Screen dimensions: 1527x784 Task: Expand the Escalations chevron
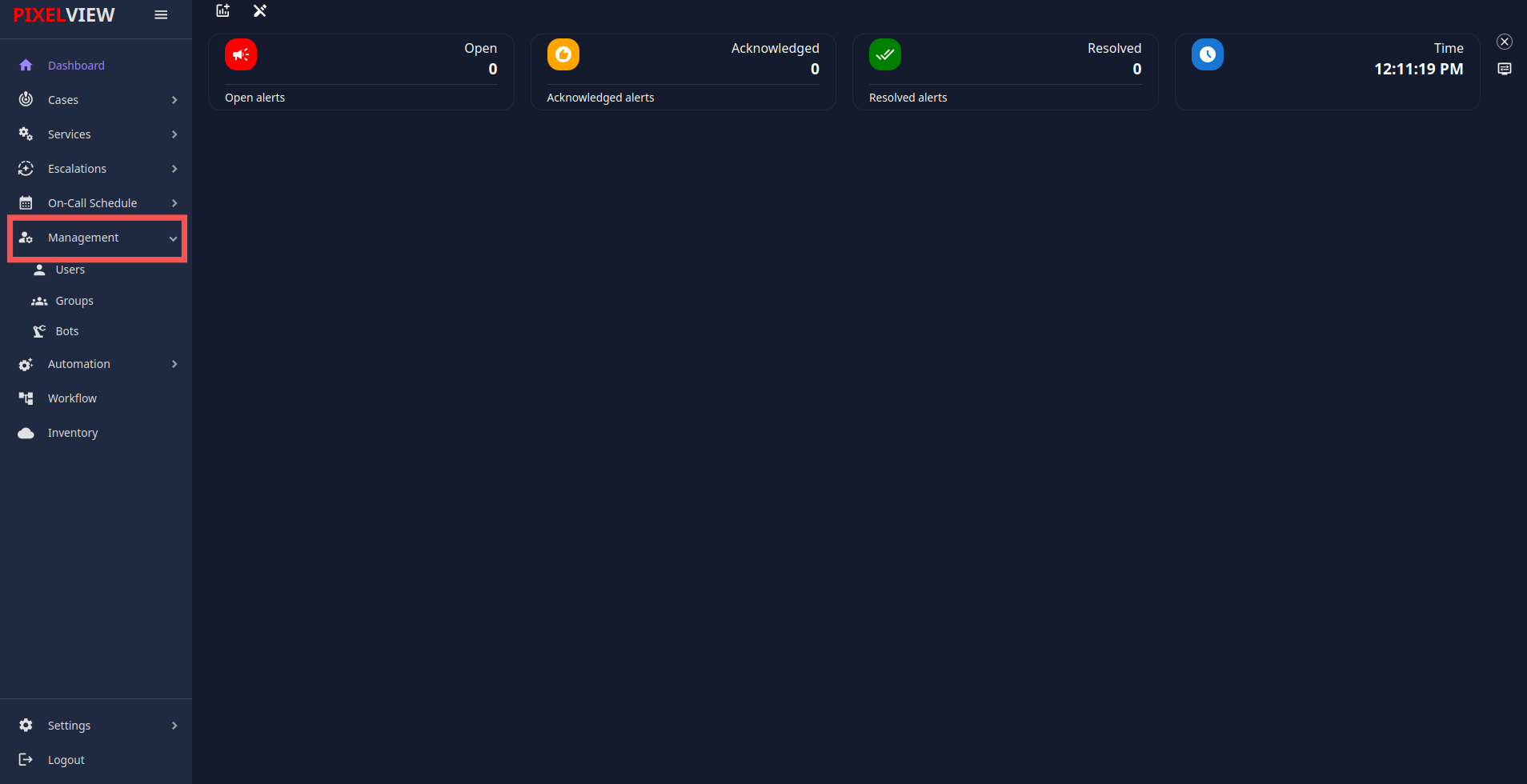pos(174,169)
